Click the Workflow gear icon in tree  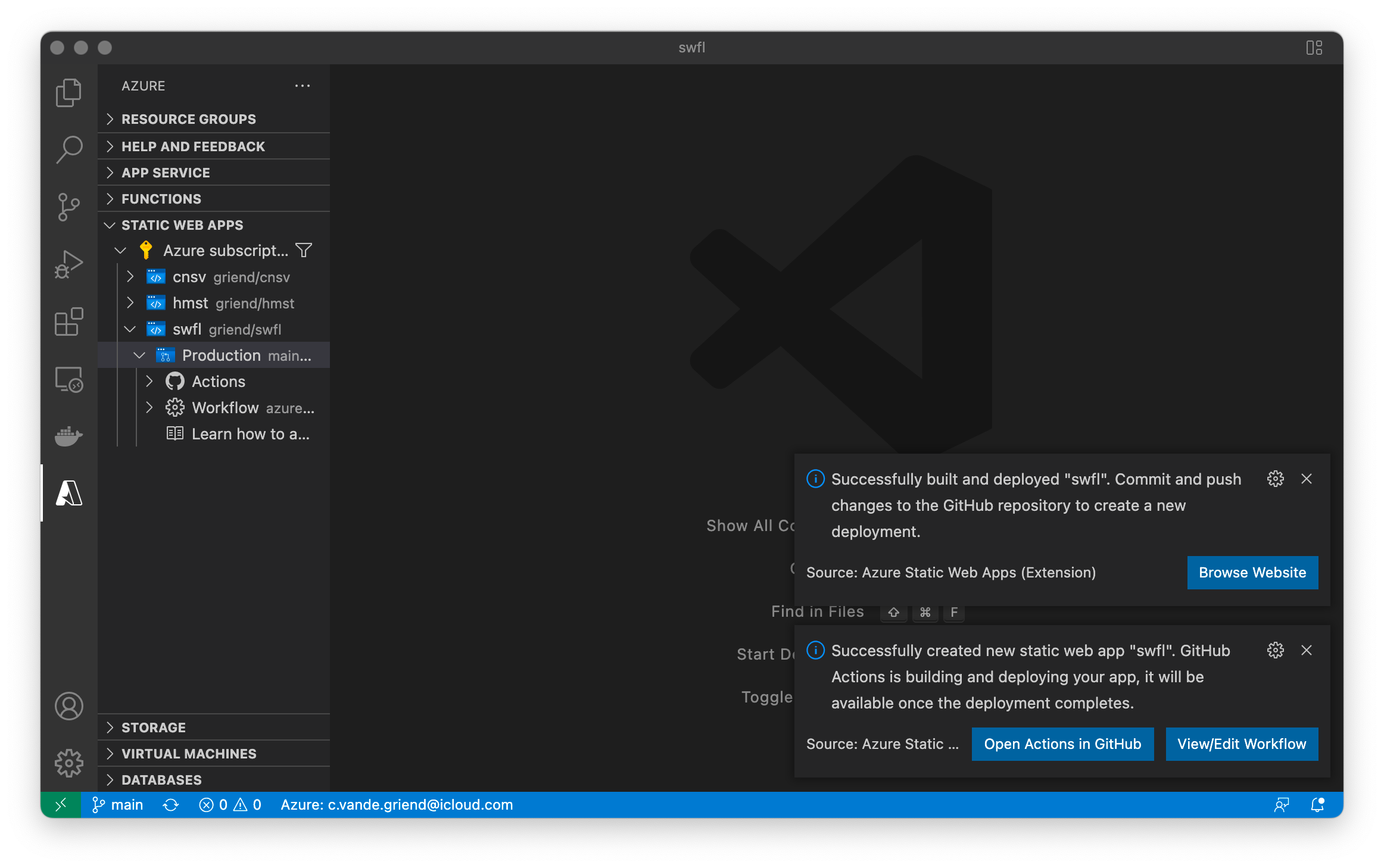click(x=175, y=408)
